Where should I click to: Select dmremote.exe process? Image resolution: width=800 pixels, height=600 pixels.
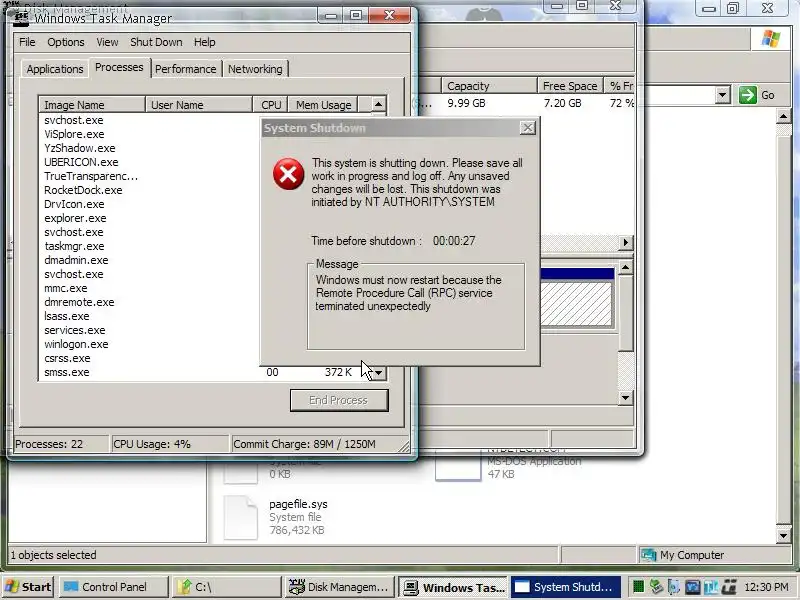click(x=79, y=302)
